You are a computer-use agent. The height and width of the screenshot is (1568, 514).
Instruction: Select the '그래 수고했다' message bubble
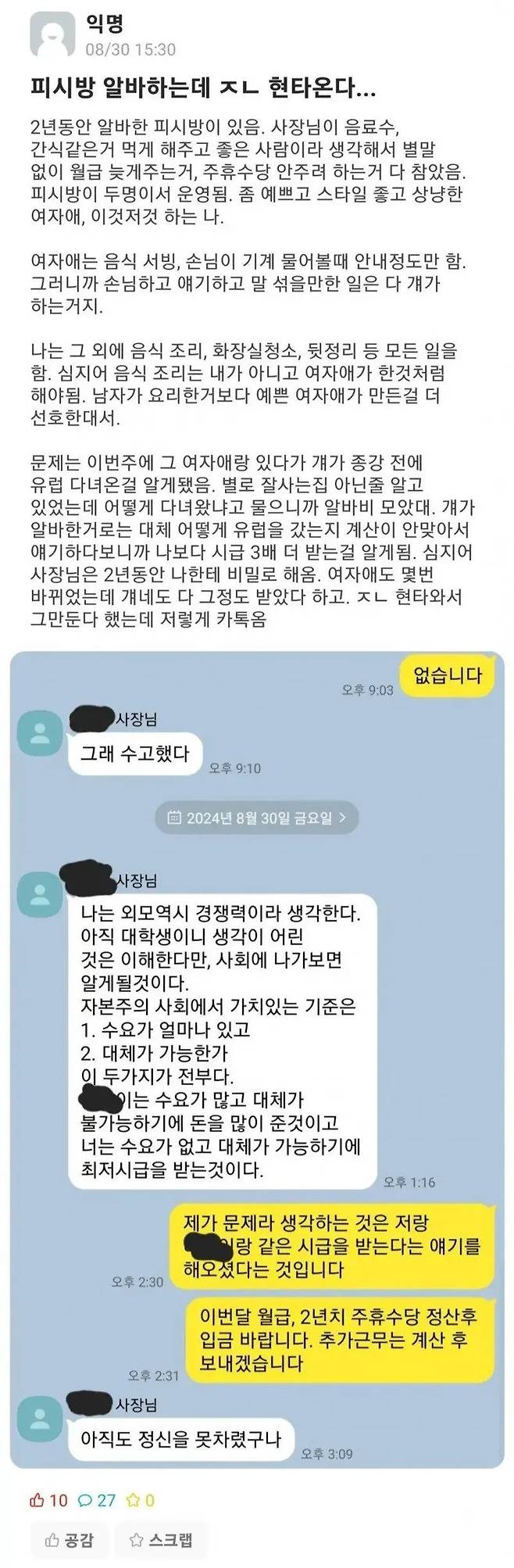(135, 754)
